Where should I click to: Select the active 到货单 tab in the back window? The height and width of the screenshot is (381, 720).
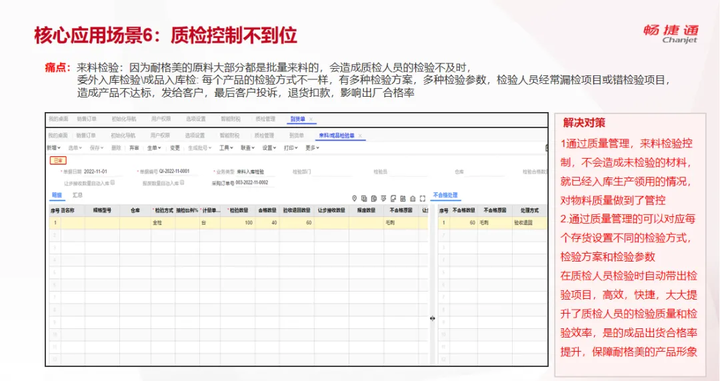tap(298, 119)
